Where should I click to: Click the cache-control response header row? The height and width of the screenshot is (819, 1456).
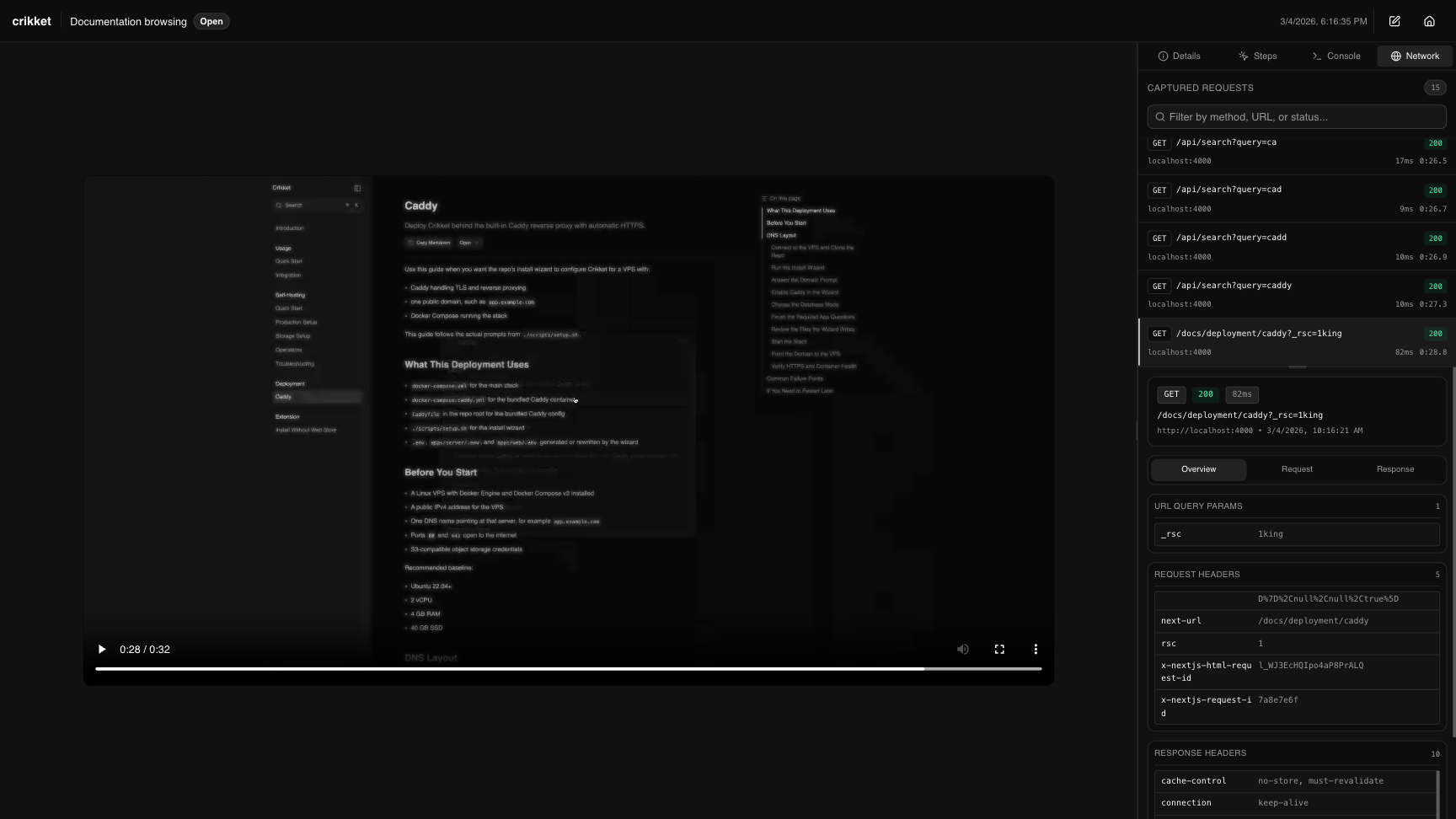click(1297, 781)
